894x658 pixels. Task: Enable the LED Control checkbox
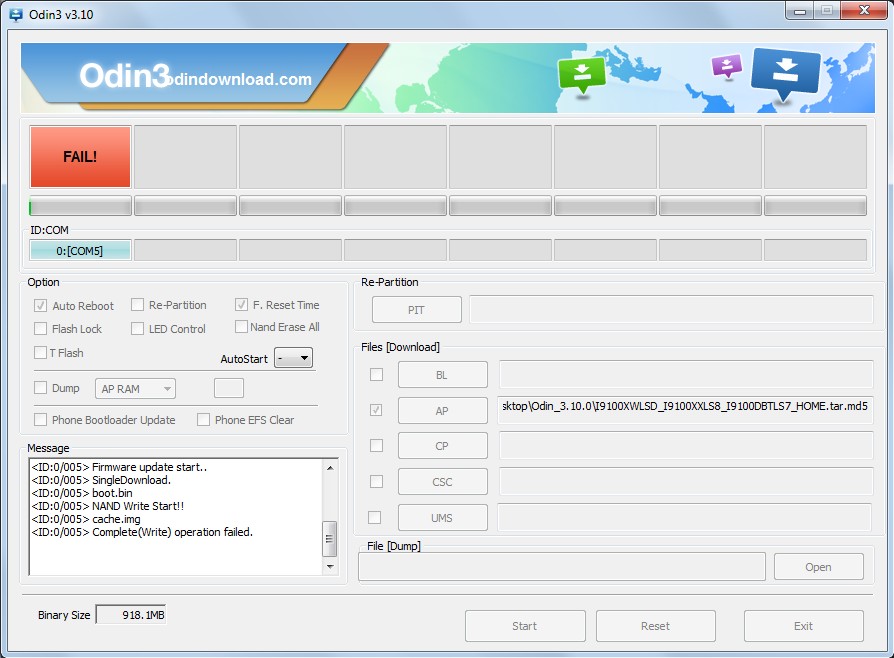[137, 329]
